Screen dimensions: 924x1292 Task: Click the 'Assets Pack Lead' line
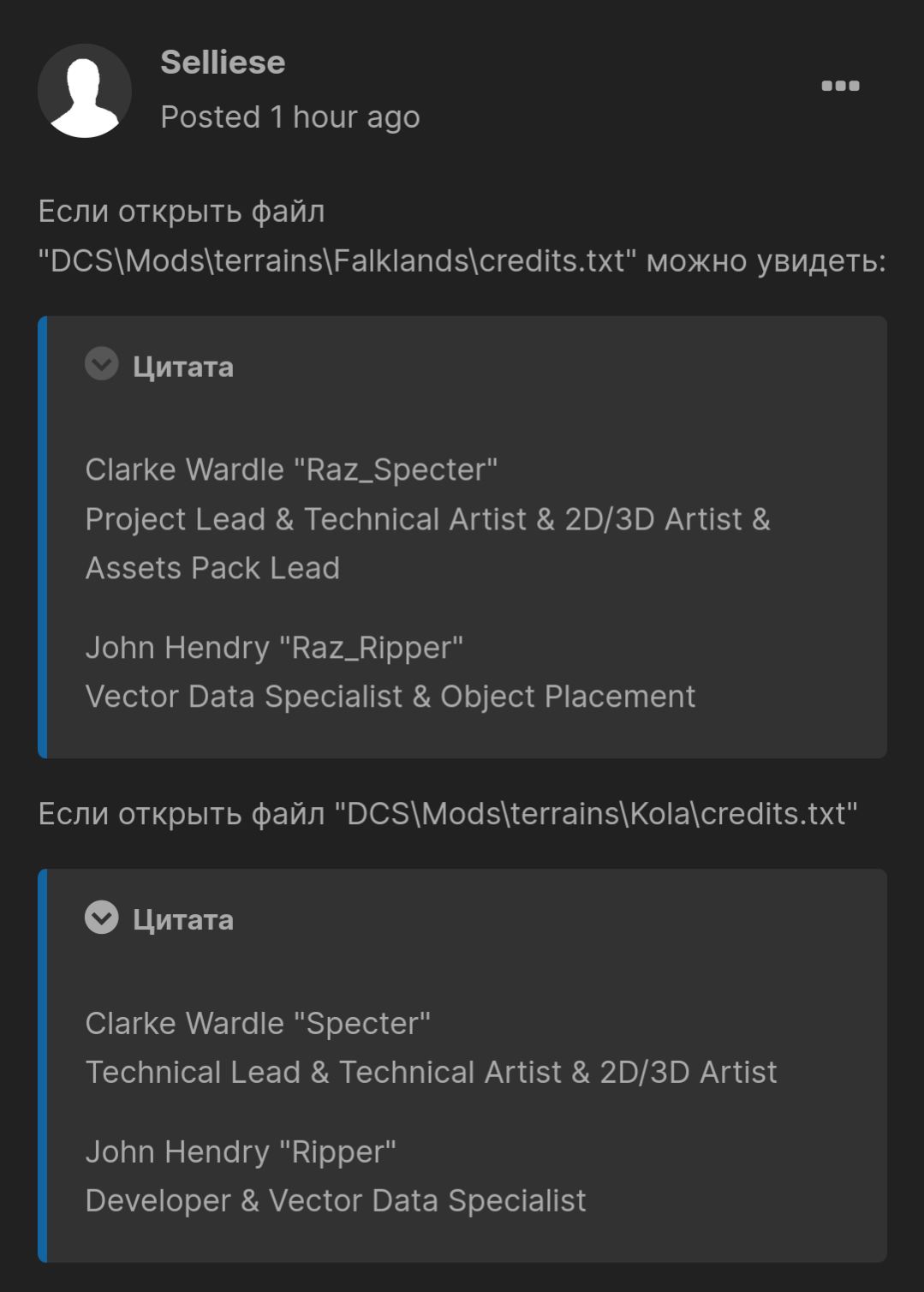click(212, 568)
